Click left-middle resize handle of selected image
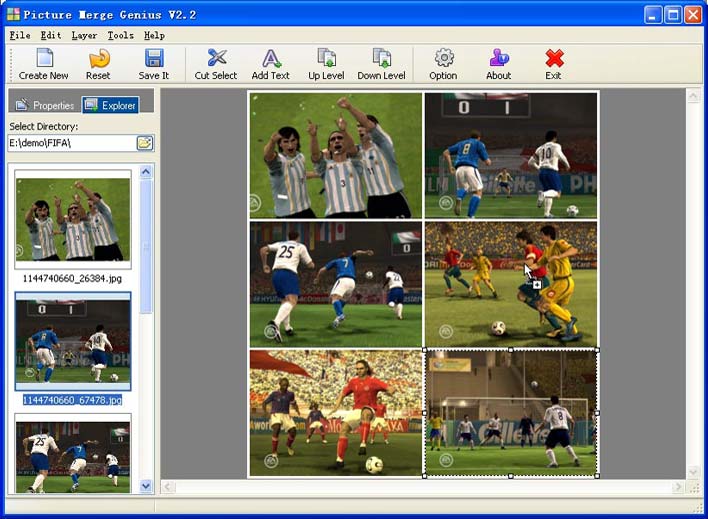 pyautogui.click(x=424, y=413)
